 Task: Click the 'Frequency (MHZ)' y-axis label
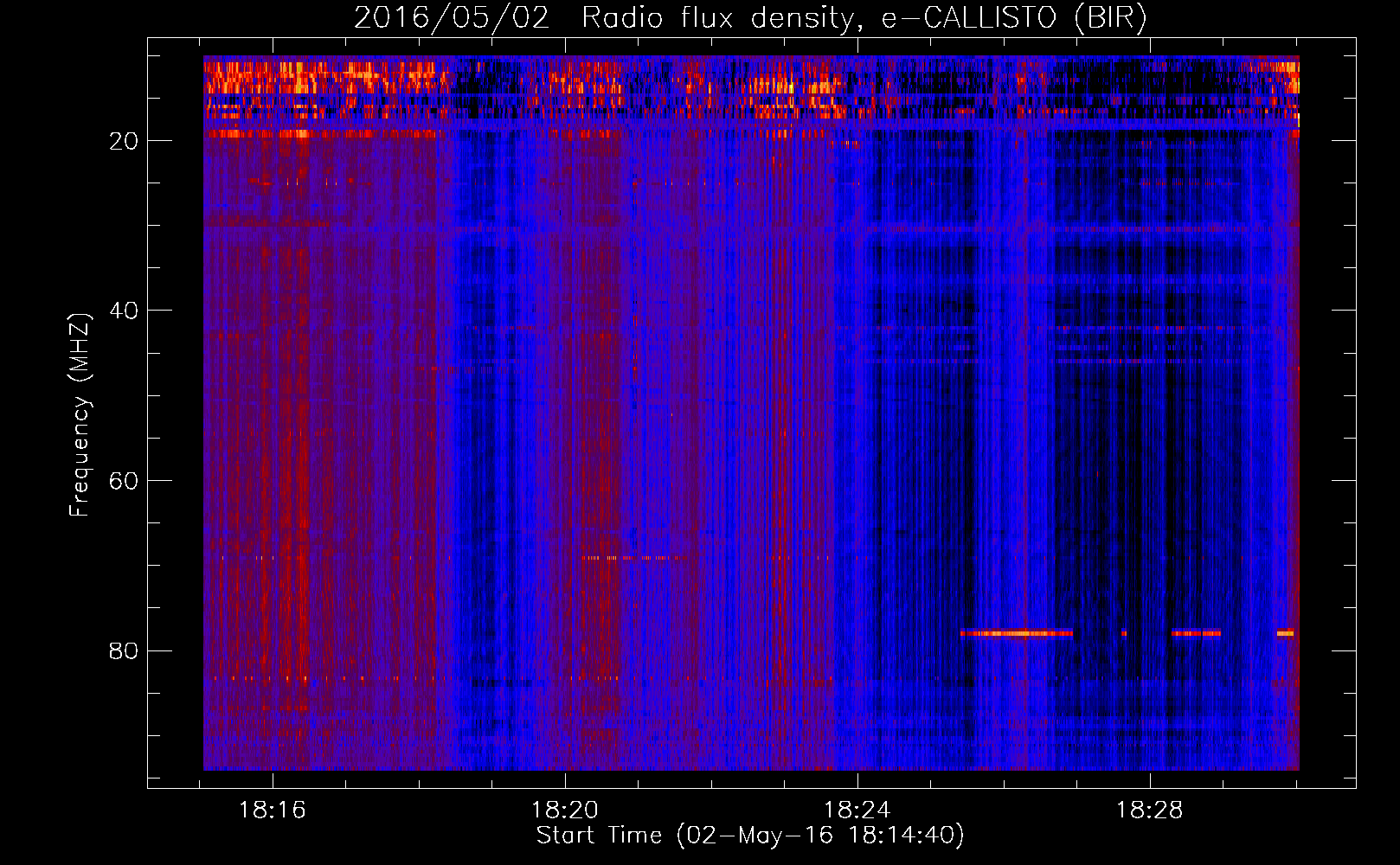pyautogui.click(x=80, y=415)
